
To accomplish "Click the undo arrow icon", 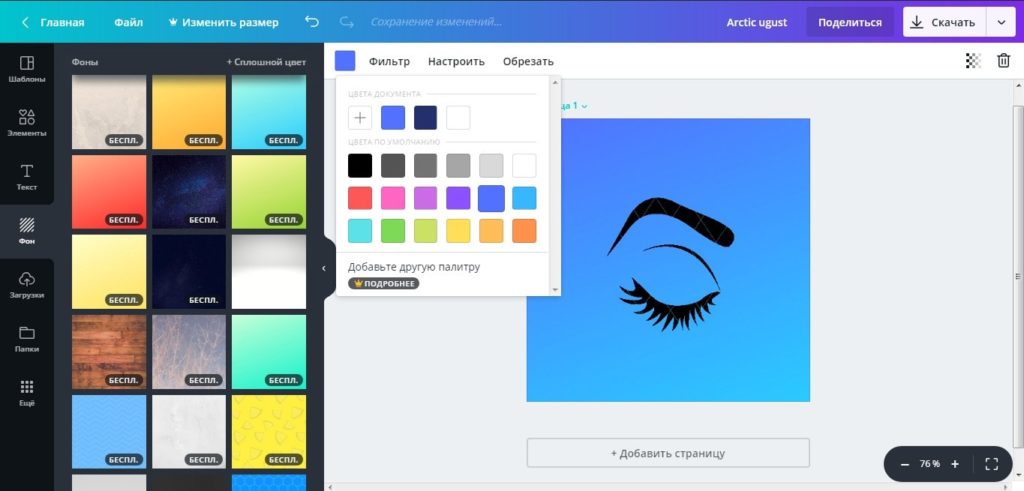I will (312, 22).
